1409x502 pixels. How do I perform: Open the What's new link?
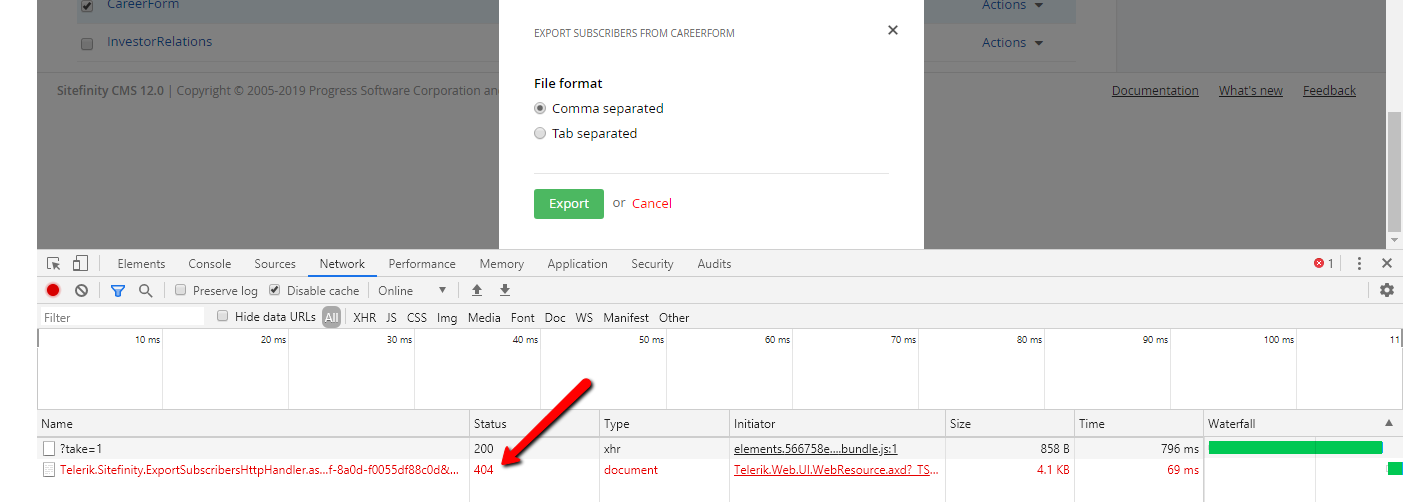[x=1251, y=90]
